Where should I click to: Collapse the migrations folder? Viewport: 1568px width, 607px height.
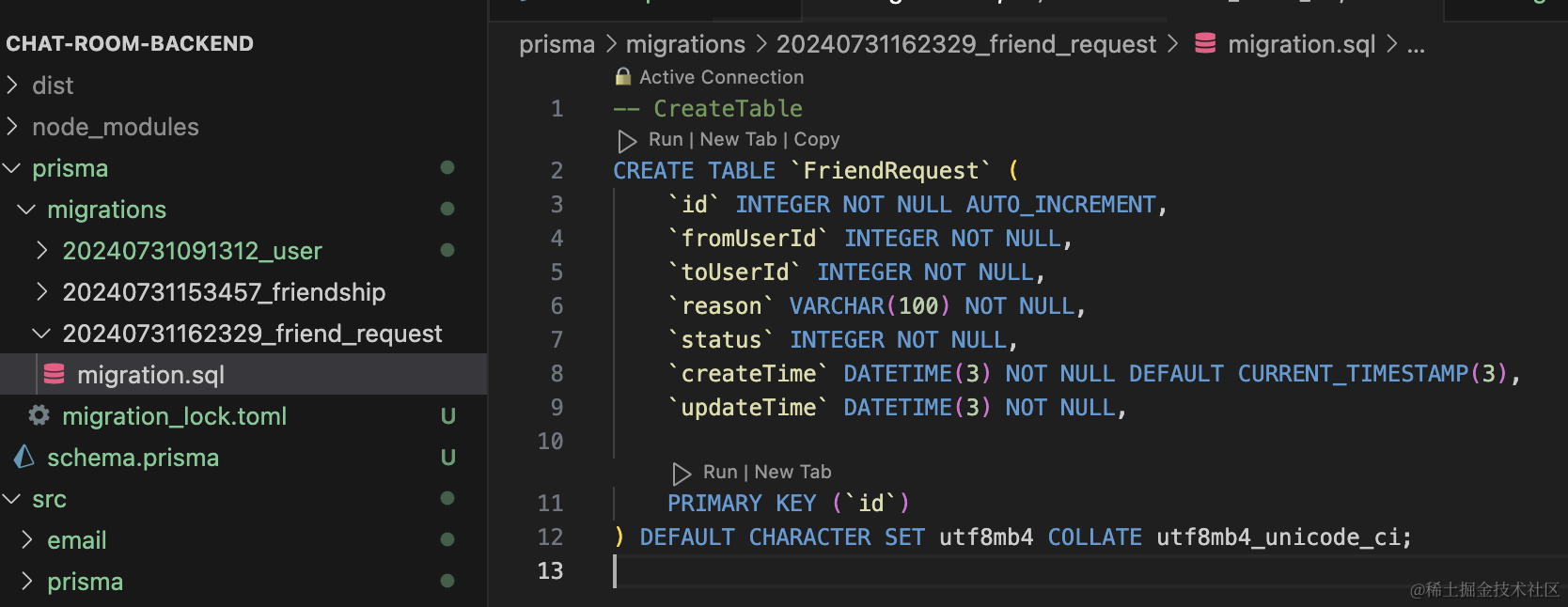(28, 210)
